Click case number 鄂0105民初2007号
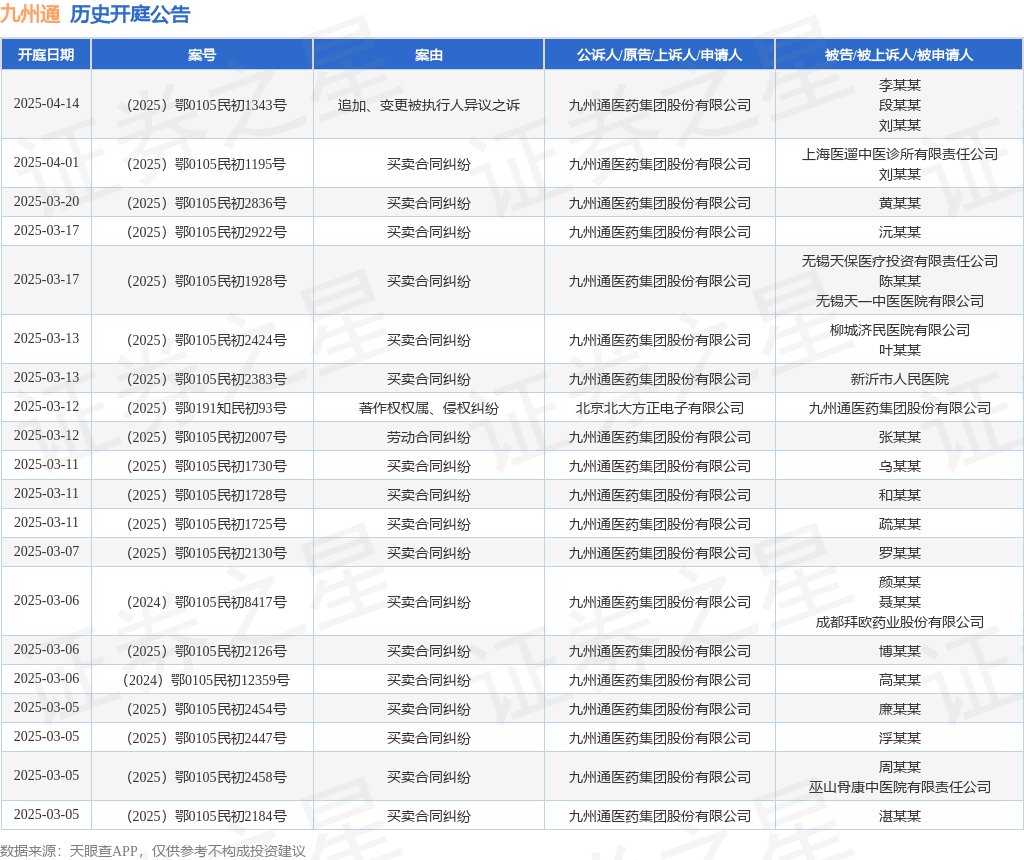 (206, 437)
